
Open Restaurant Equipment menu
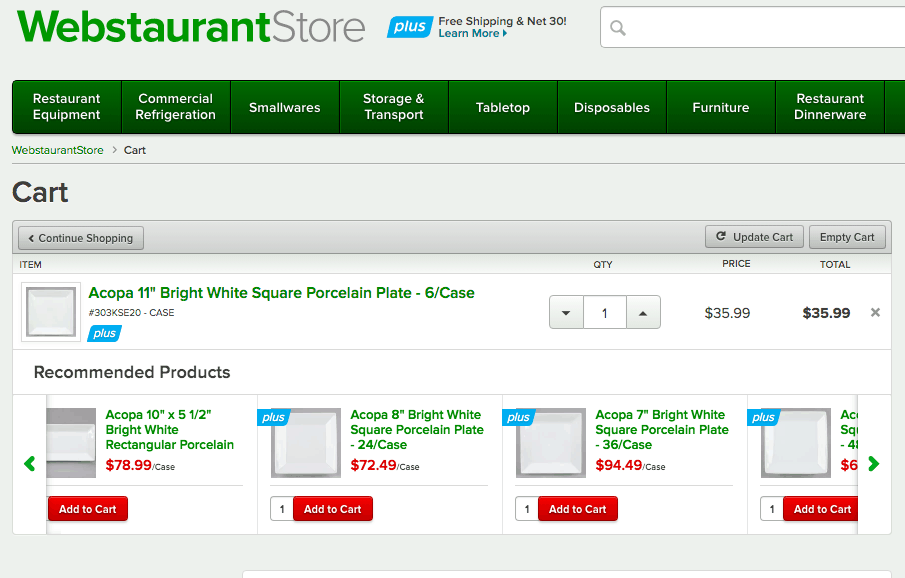[67, 107]
